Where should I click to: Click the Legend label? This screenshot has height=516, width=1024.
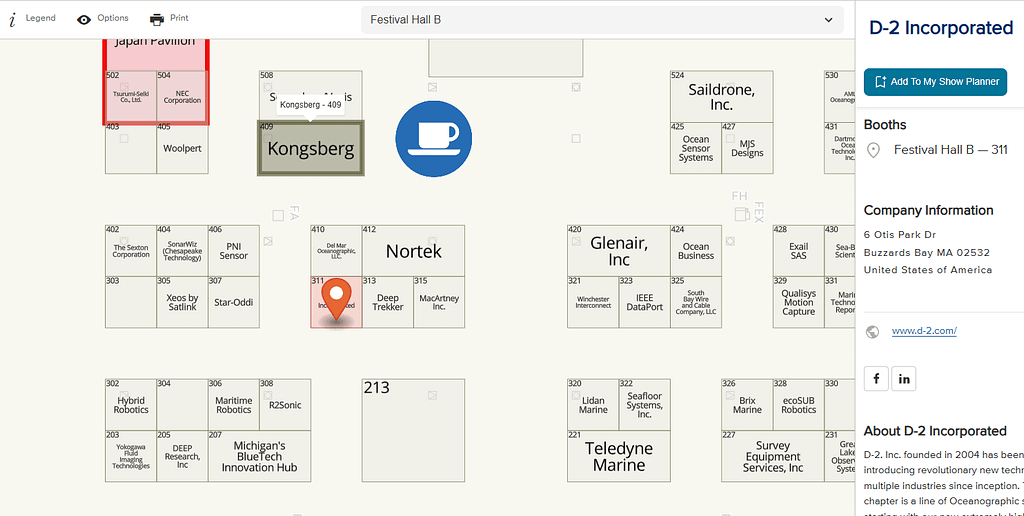tap(40, 18)
